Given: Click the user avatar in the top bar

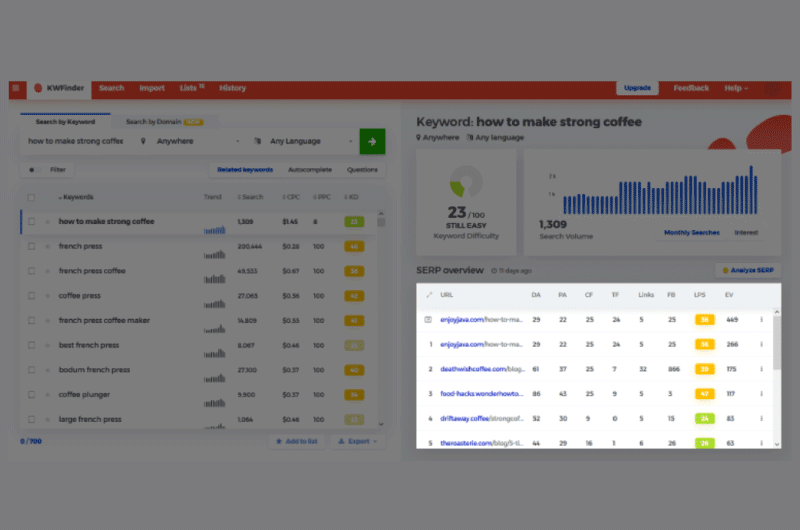Looking at the screenshot, I should coord(772,89).
